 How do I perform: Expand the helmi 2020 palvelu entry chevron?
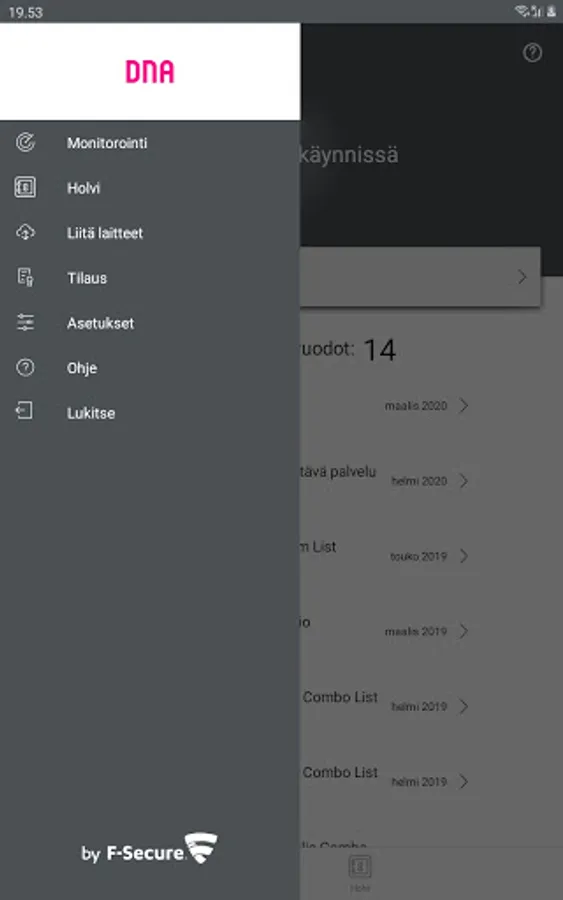pyautogui.click(x=464, y=481)
